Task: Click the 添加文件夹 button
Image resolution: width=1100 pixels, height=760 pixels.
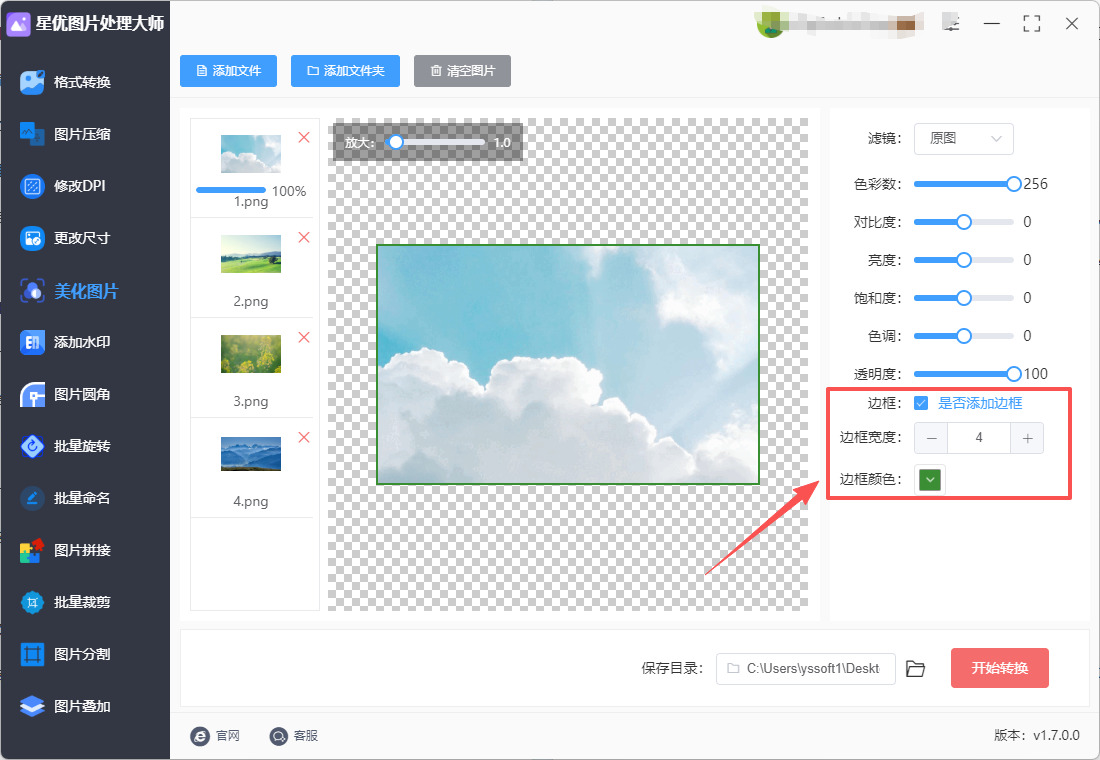Action: click(x=345, y=71)
